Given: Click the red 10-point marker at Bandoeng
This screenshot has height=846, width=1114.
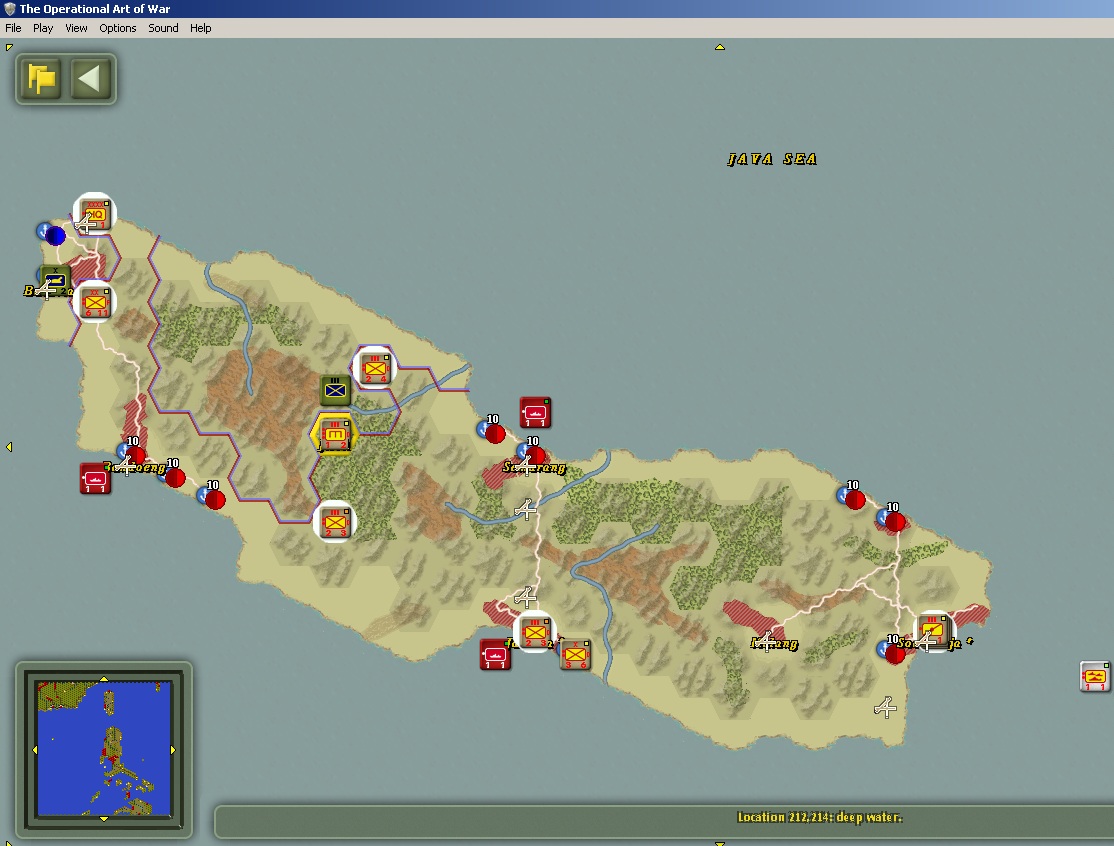Looking at the screenshot, I should click(x=135, y=455).
